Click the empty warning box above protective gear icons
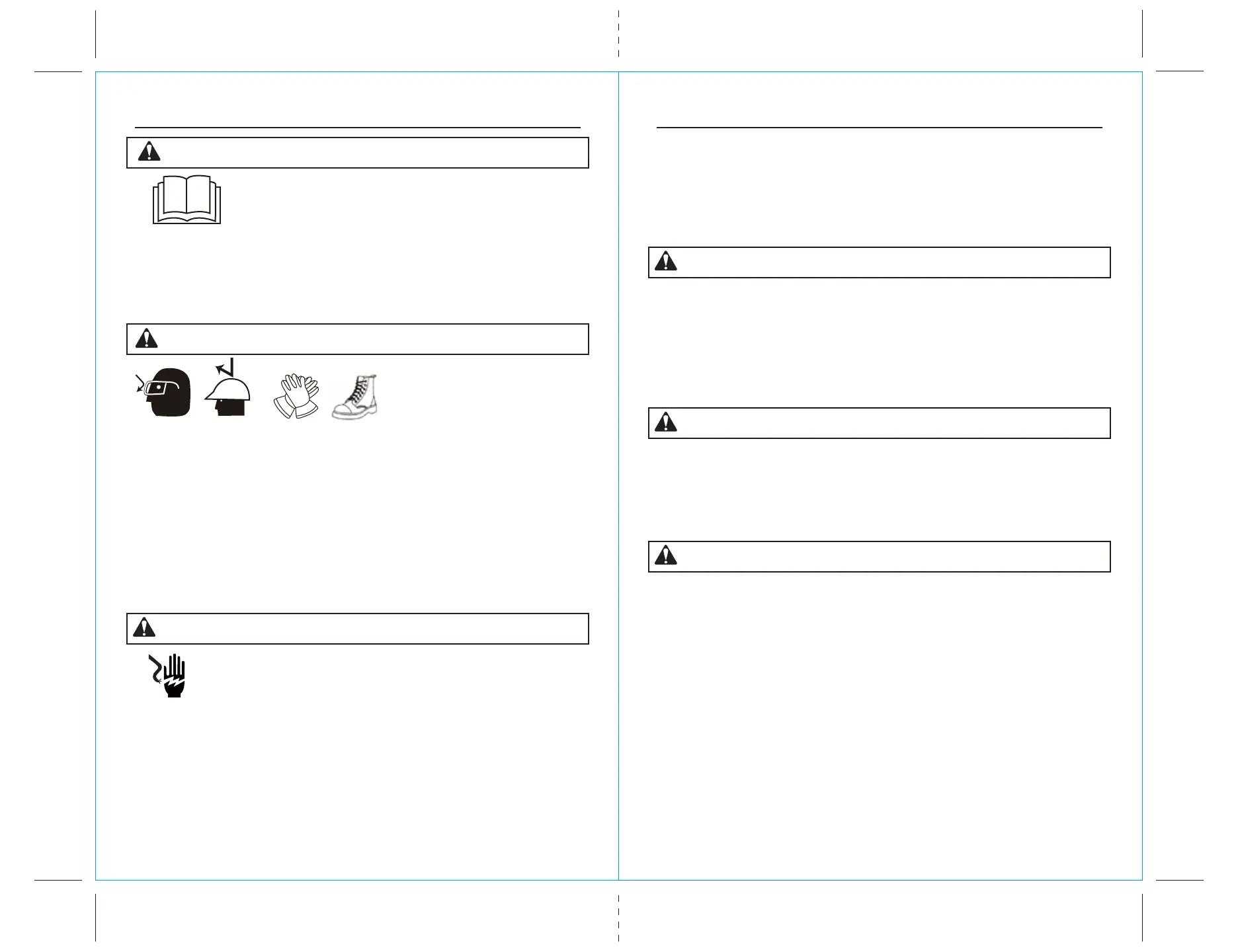Screen dimensions: 1238x952 (358, 339)
